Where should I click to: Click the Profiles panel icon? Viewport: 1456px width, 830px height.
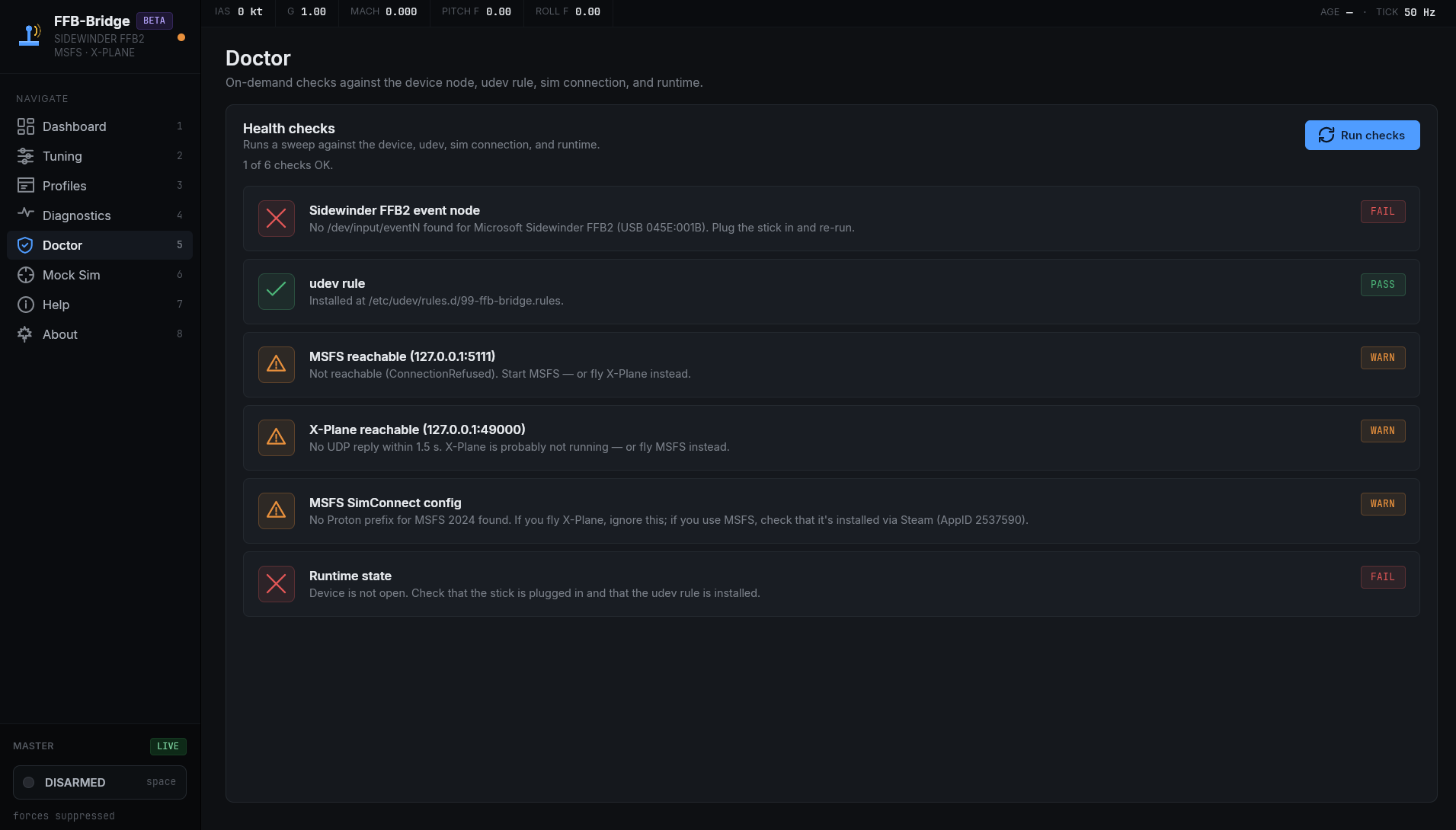pyautogui.click(x=26, y=186)
